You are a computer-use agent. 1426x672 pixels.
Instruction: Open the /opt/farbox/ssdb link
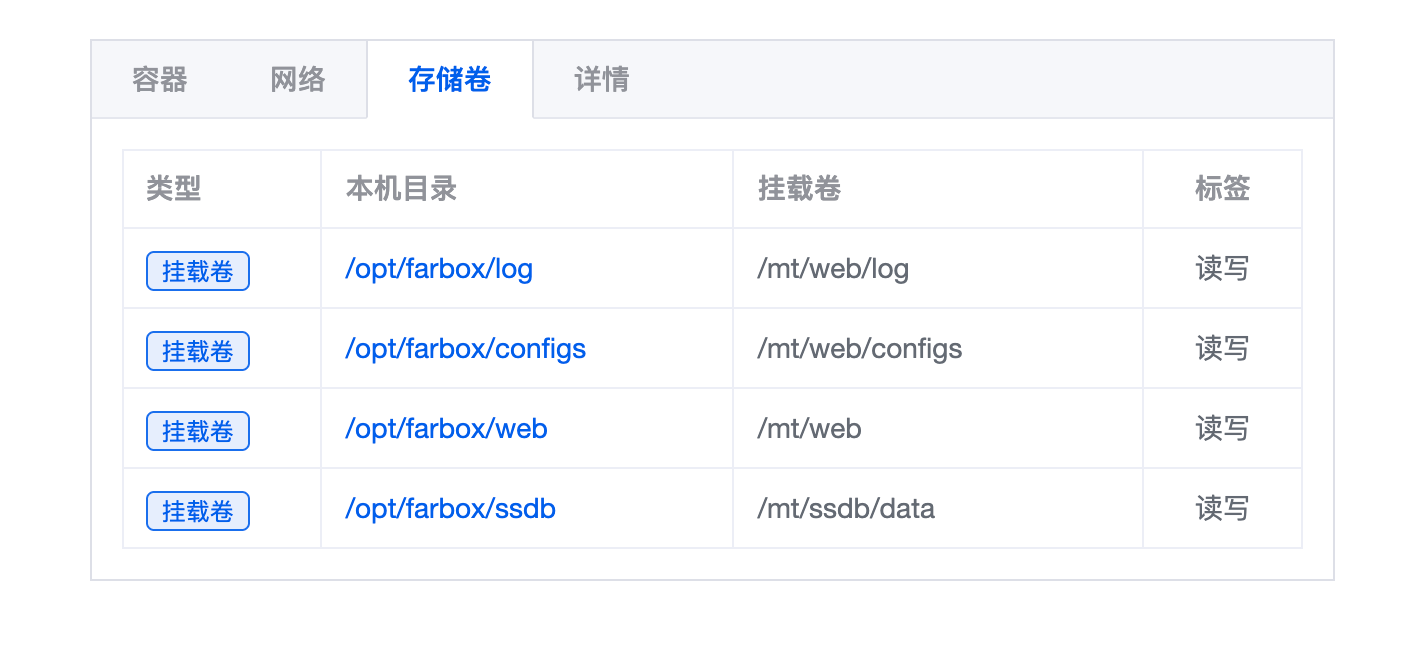point(450,509)
